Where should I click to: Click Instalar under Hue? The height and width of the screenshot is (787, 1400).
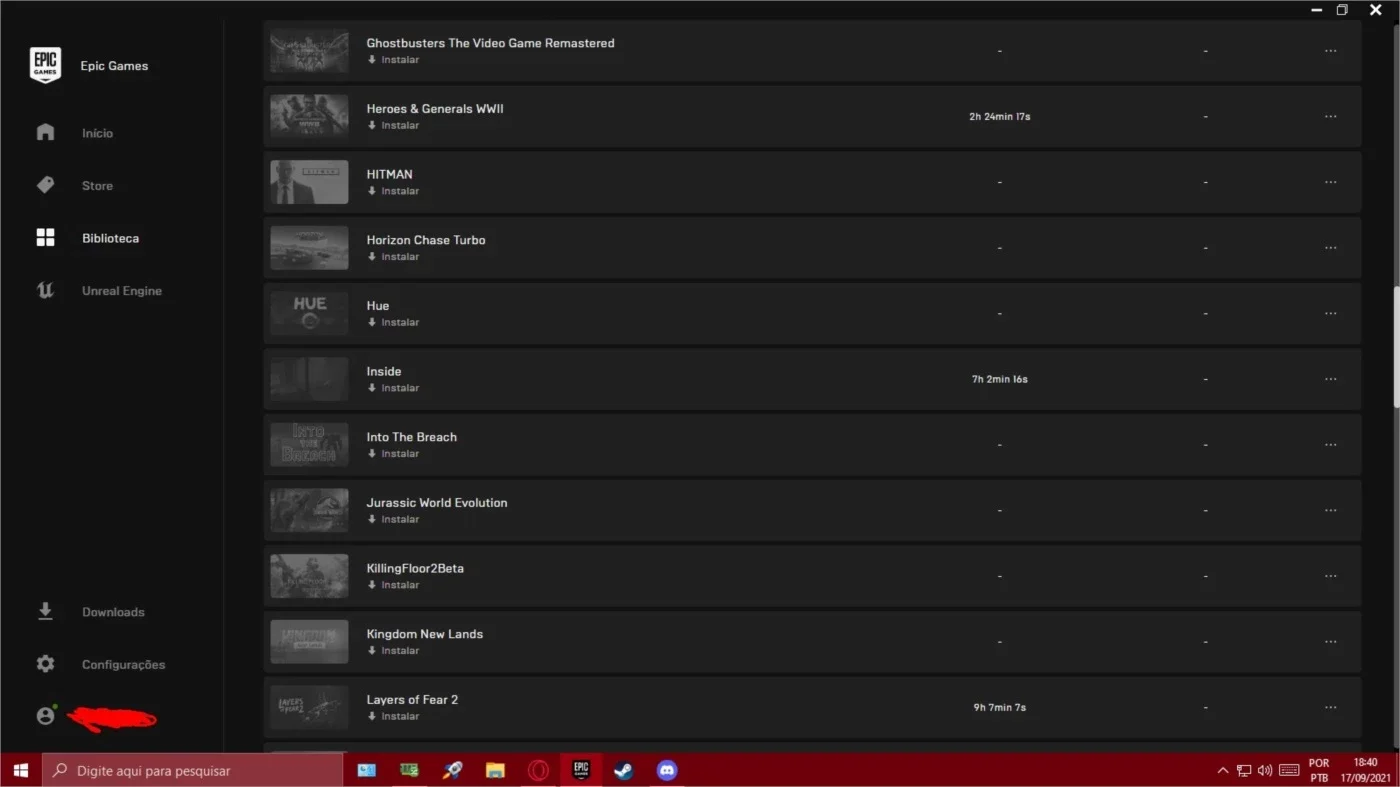coord(393,323)
